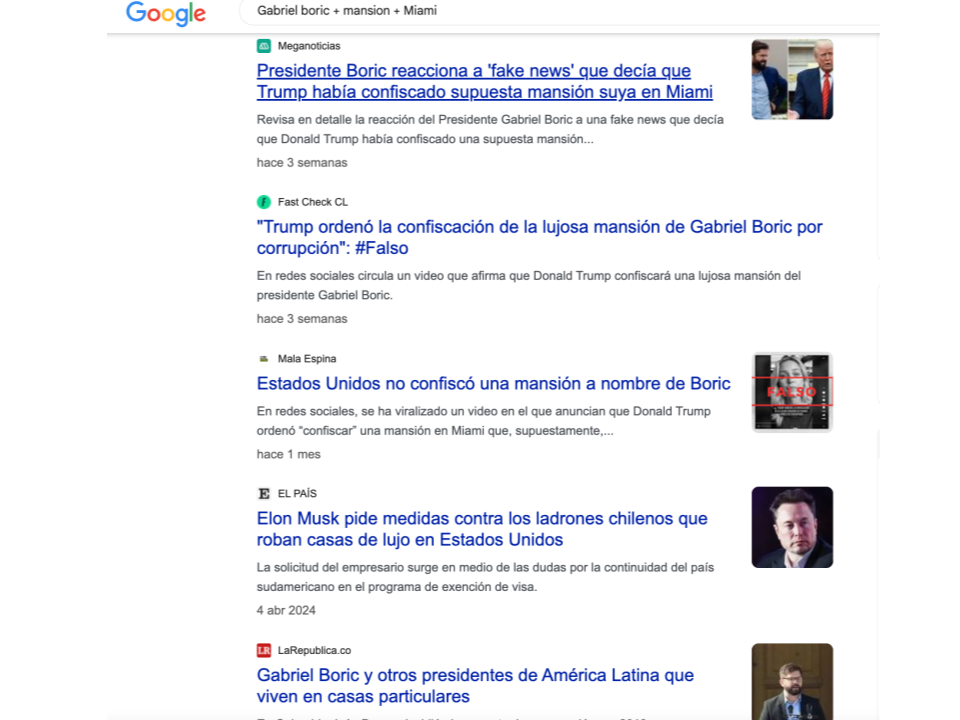Image resolution: width=960 pixels, height=720 pixels.
Task: Click the Boric at podium thumbnail
Action: pos(792,681)
